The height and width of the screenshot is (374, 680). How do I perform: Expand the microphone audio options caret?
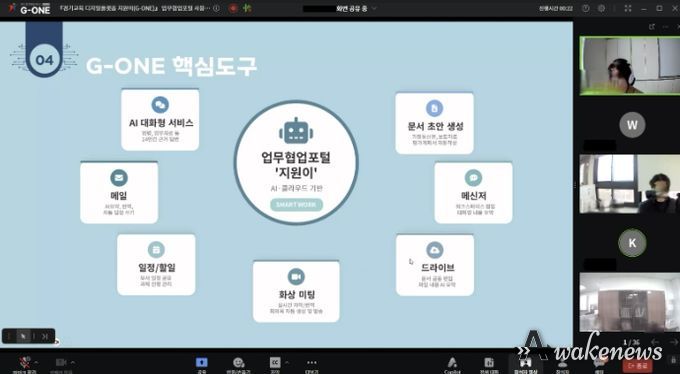[36, 362]
